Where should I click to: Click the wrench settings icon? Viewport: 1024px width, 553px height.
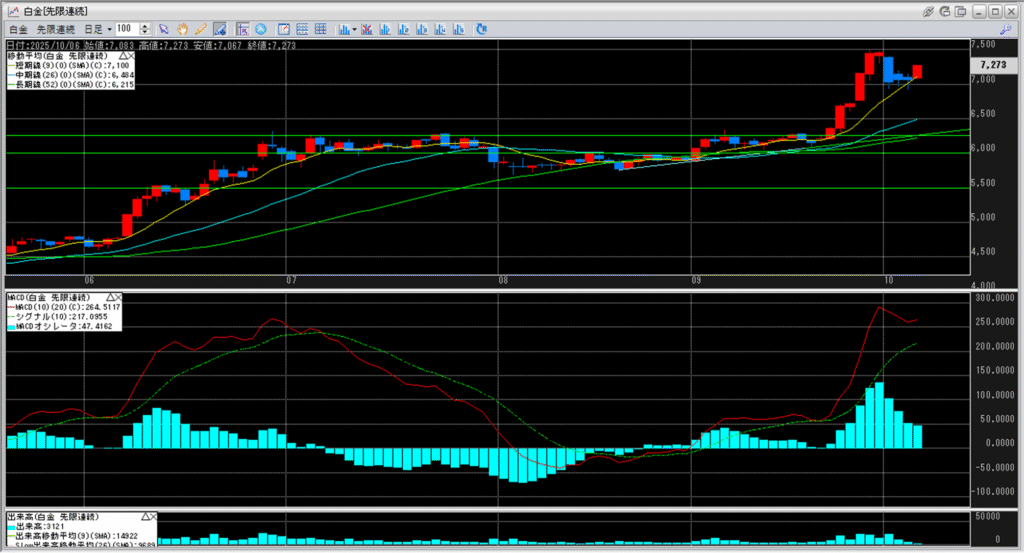pos(1006,29)
